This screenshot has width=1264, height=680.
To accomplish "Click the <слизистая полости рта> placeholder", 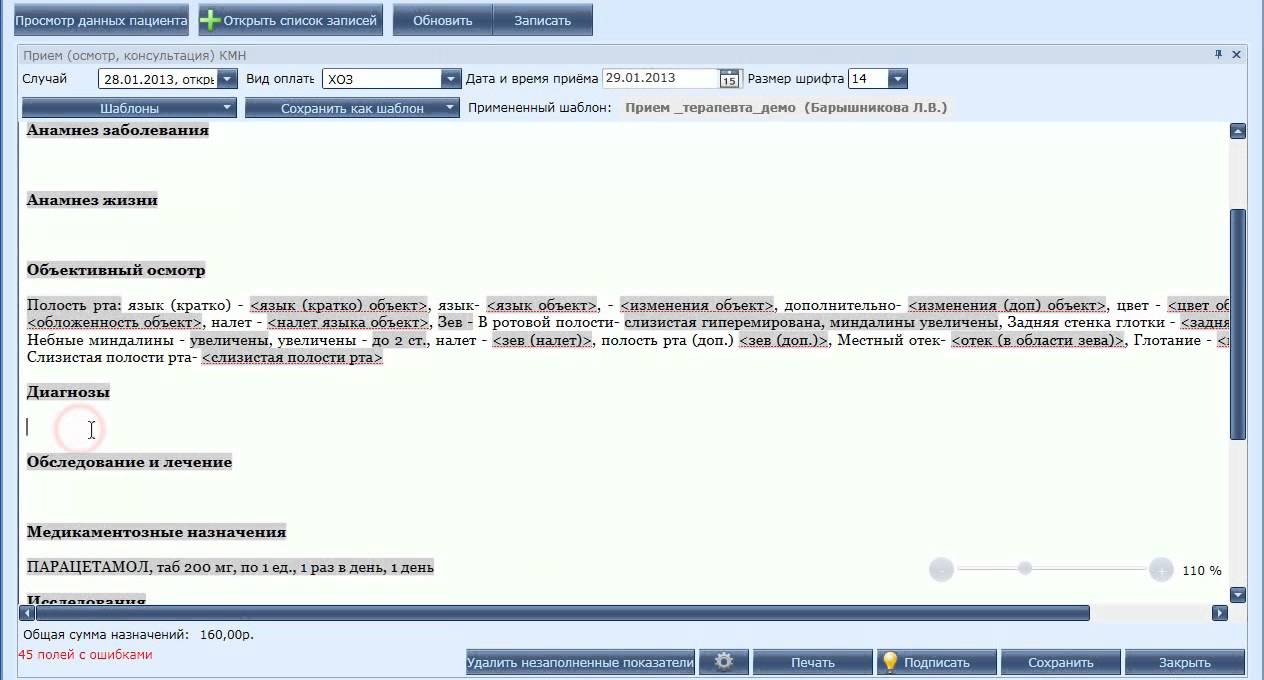I will click(x=292, y=358).
